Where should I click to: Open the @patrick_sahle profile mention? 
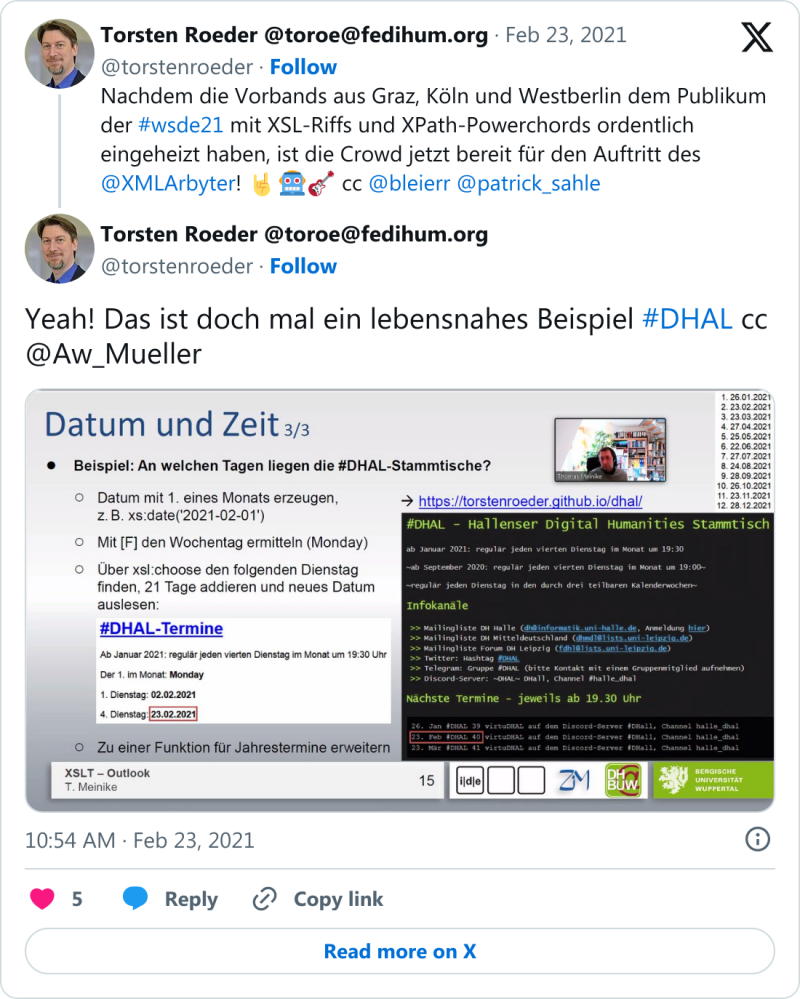click(x=529, y=183)
